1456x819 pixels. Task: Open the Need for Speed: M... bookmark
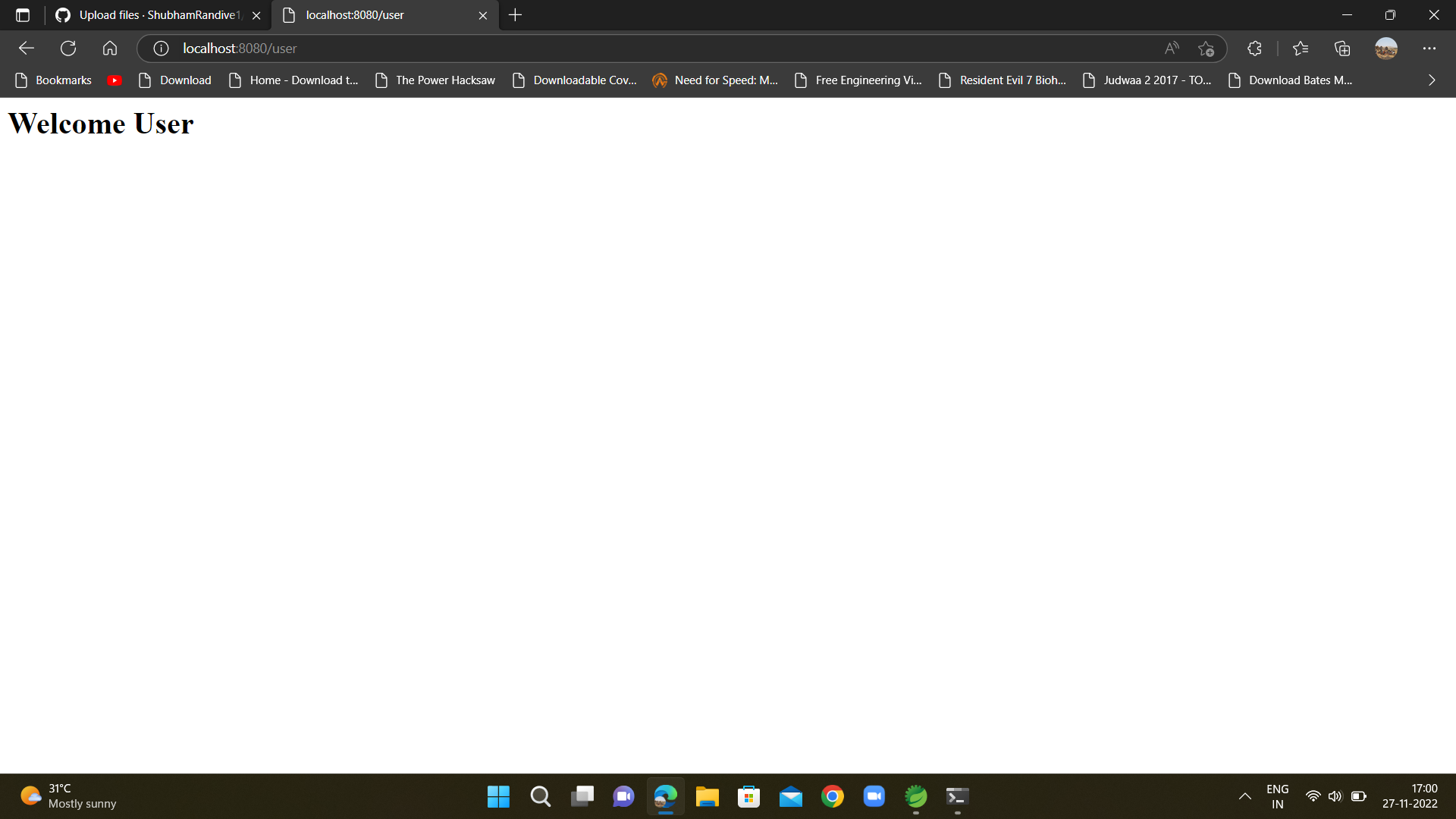click(x=714, y=80)
